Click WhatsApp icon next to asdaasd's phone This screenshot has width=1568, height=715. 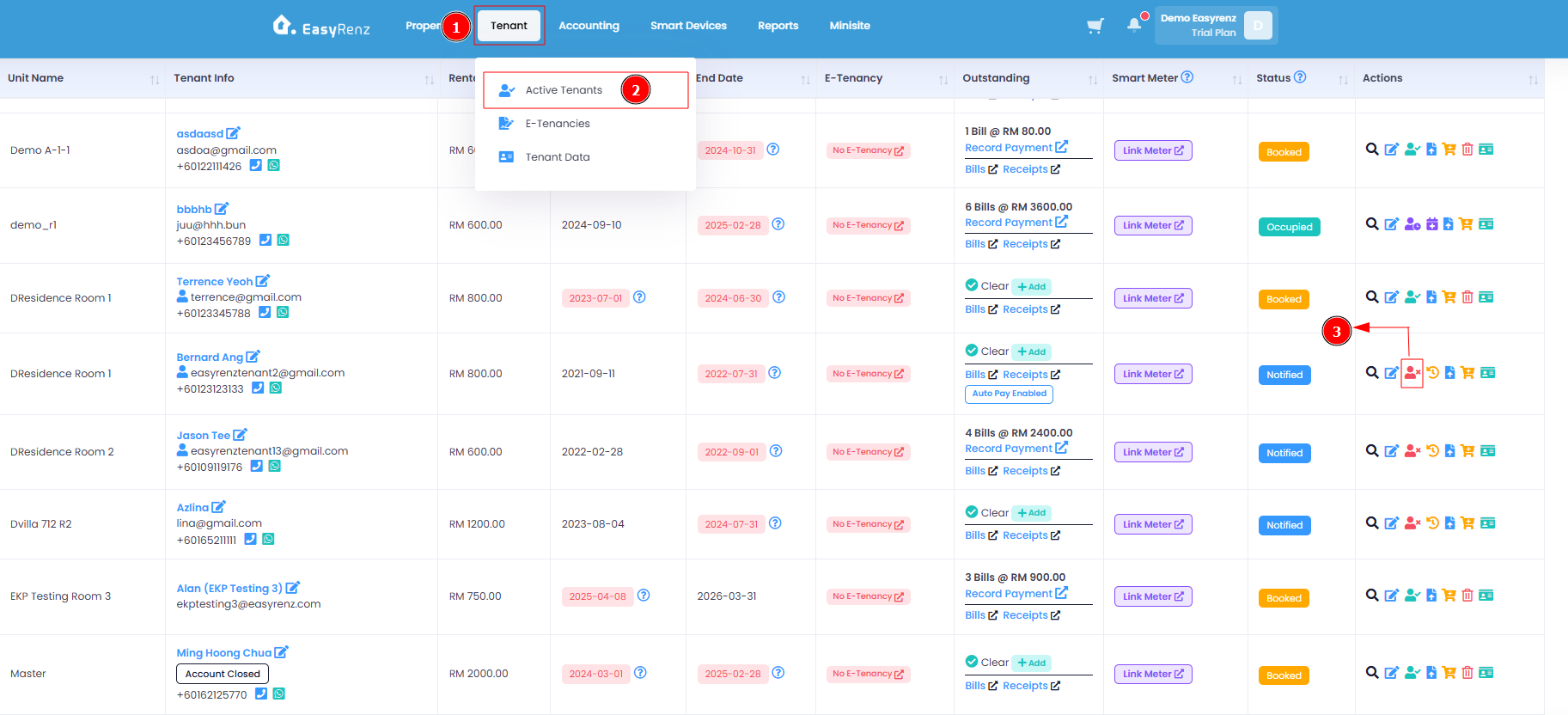point(274,166)
